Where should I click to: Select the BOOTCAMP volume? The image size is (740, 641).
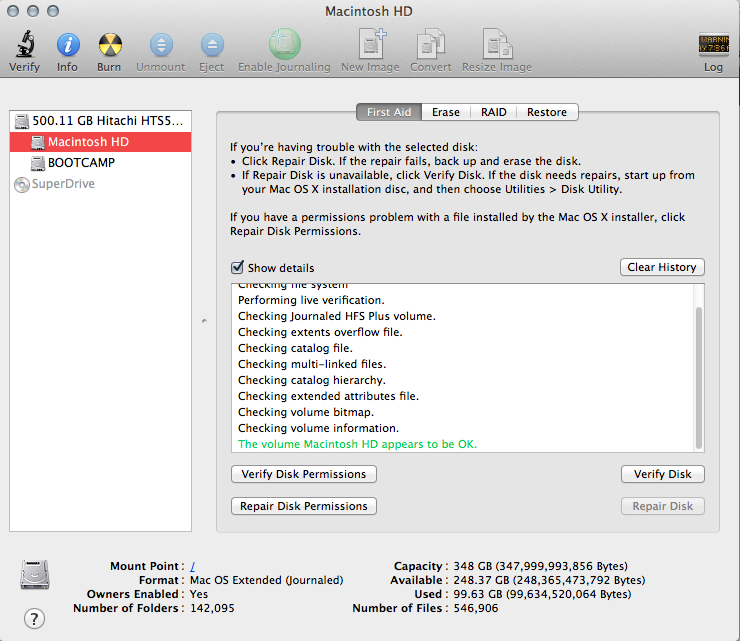pos(100,163)
